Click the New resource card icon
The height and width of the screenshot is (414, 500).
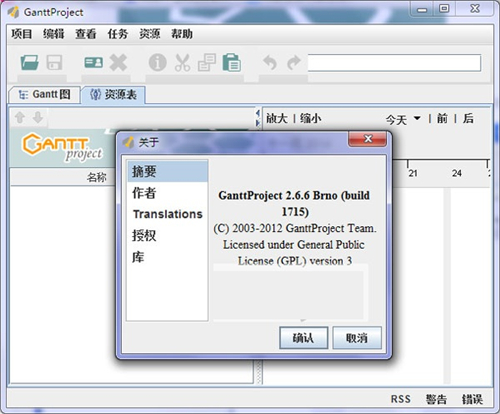[94, 62]
